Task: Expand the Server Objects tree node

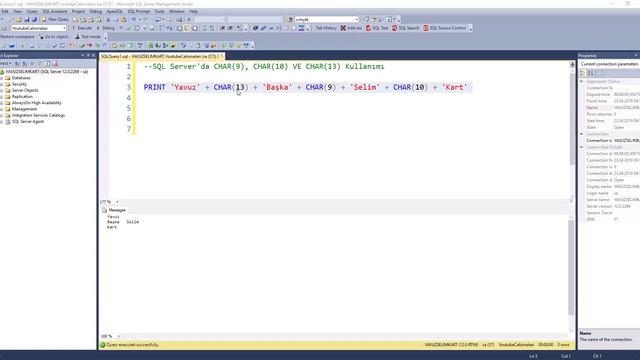Action: point(2,90)
